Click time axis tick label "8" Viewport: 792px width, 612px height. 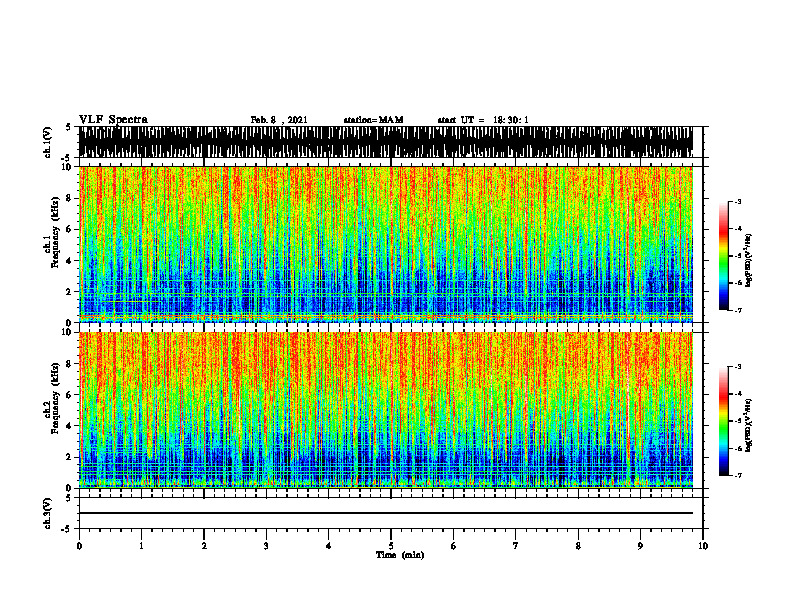coord(578,546)
